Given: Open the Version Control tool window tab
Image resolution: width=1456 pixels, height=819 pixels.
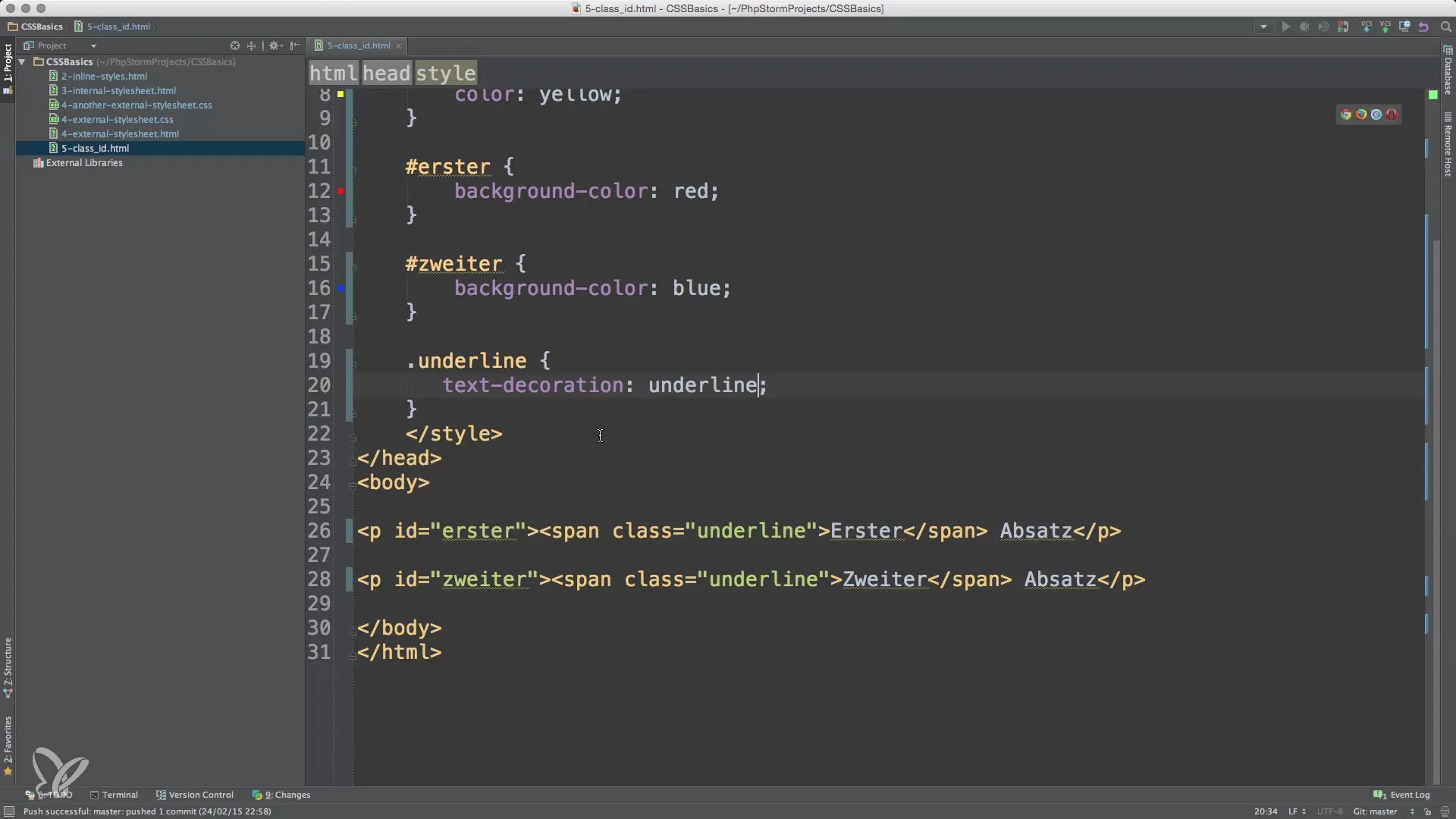Looking at the screenshot, I should [195, 795].
